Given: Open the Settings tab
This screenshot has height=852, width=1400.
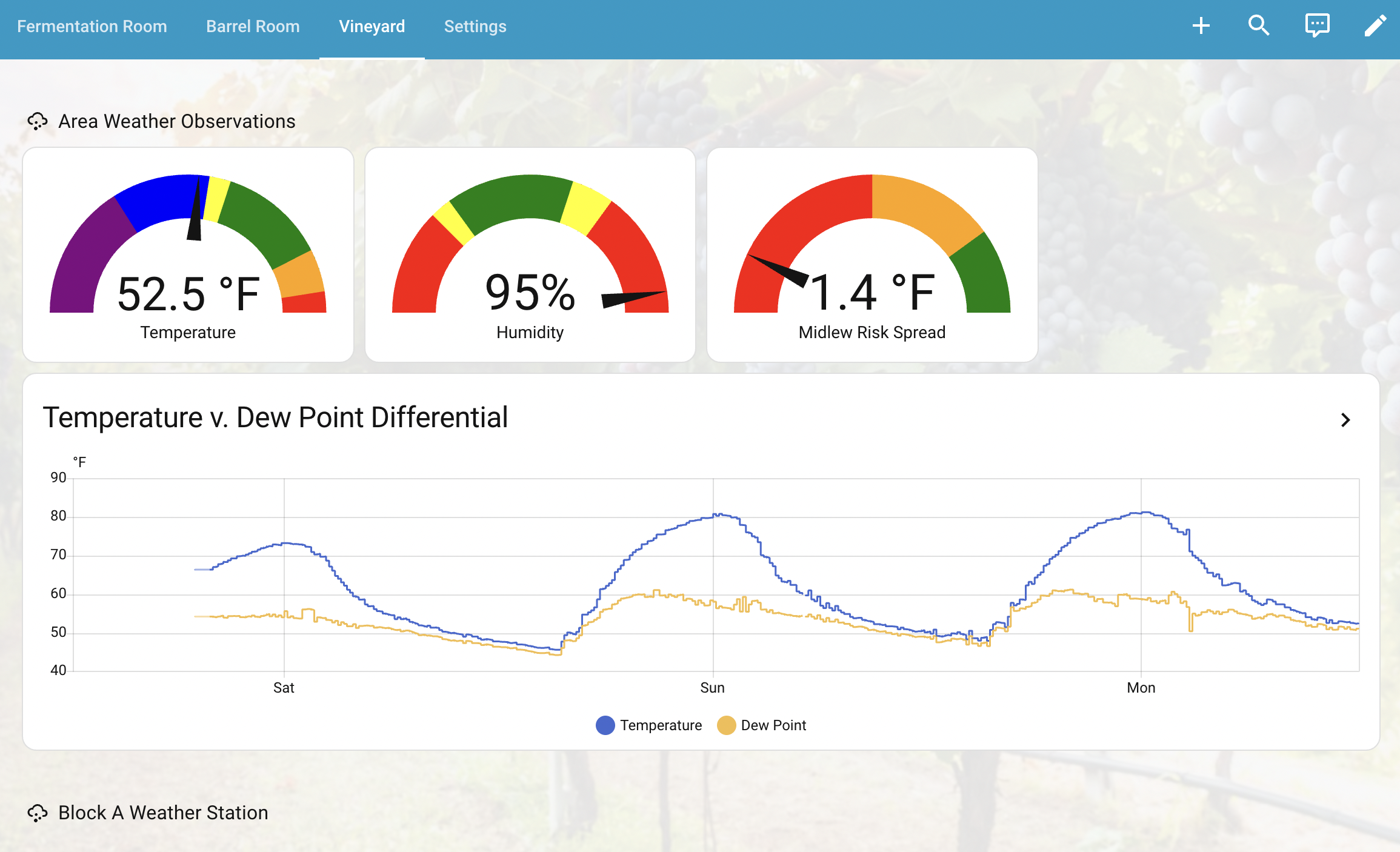Looking at the screenshot, I should point(475,26).
